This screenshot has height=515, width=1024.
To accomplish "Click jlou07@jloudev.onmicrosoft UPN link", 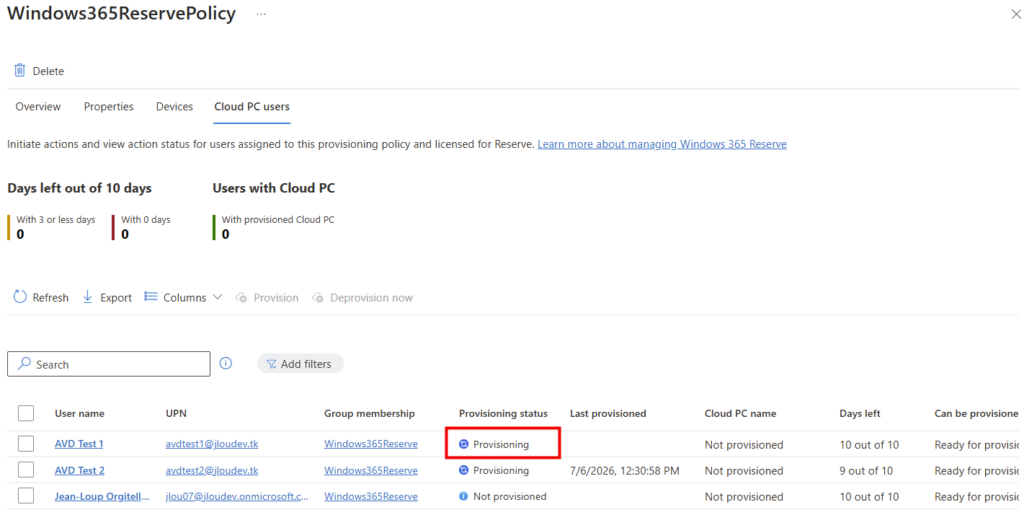I will click(x=237, y=497).
